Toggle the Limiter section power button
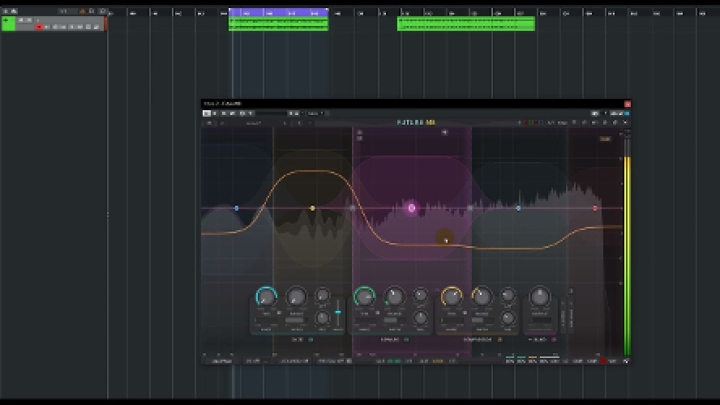The height and width of the screenshot is (405, 720). (554, 340)
